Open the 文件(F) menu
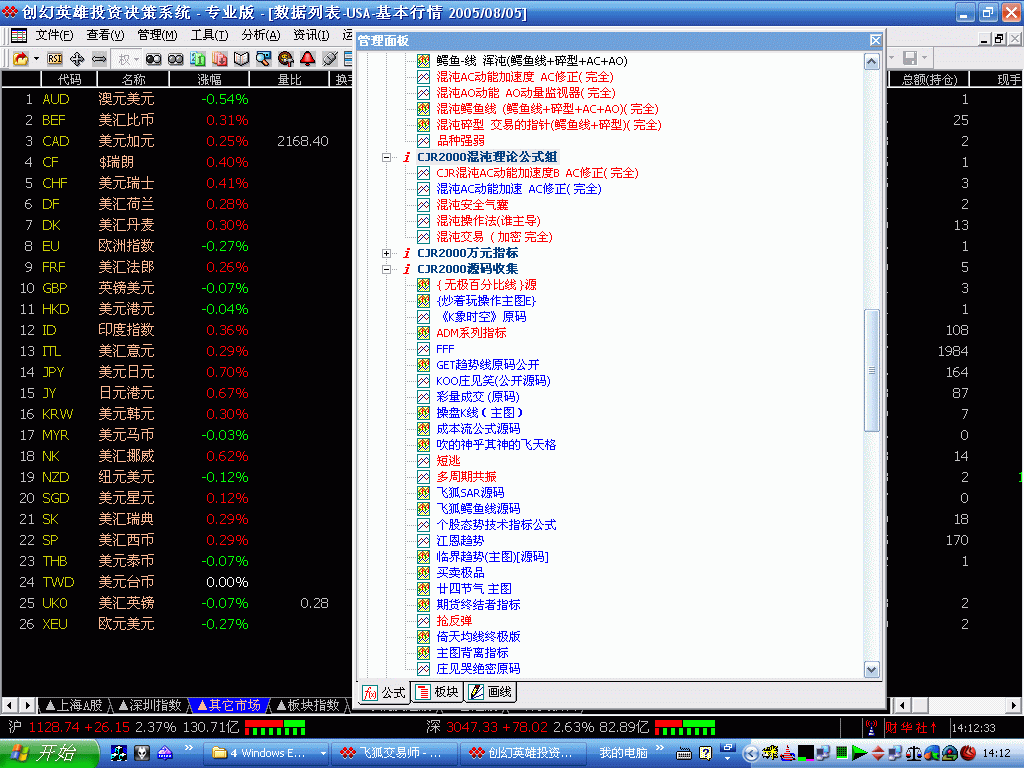 coord(54,35)
